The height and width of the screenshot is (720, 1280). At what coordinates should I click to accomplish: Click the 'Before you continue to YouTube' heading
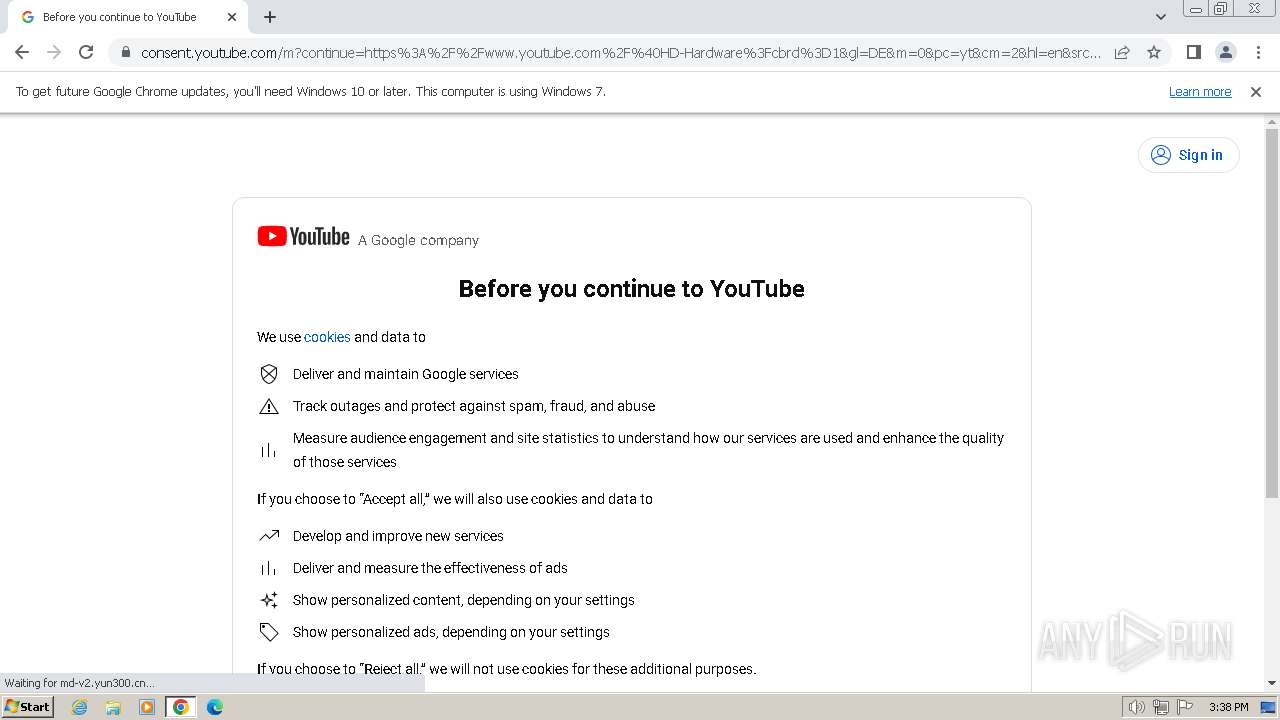631,289
